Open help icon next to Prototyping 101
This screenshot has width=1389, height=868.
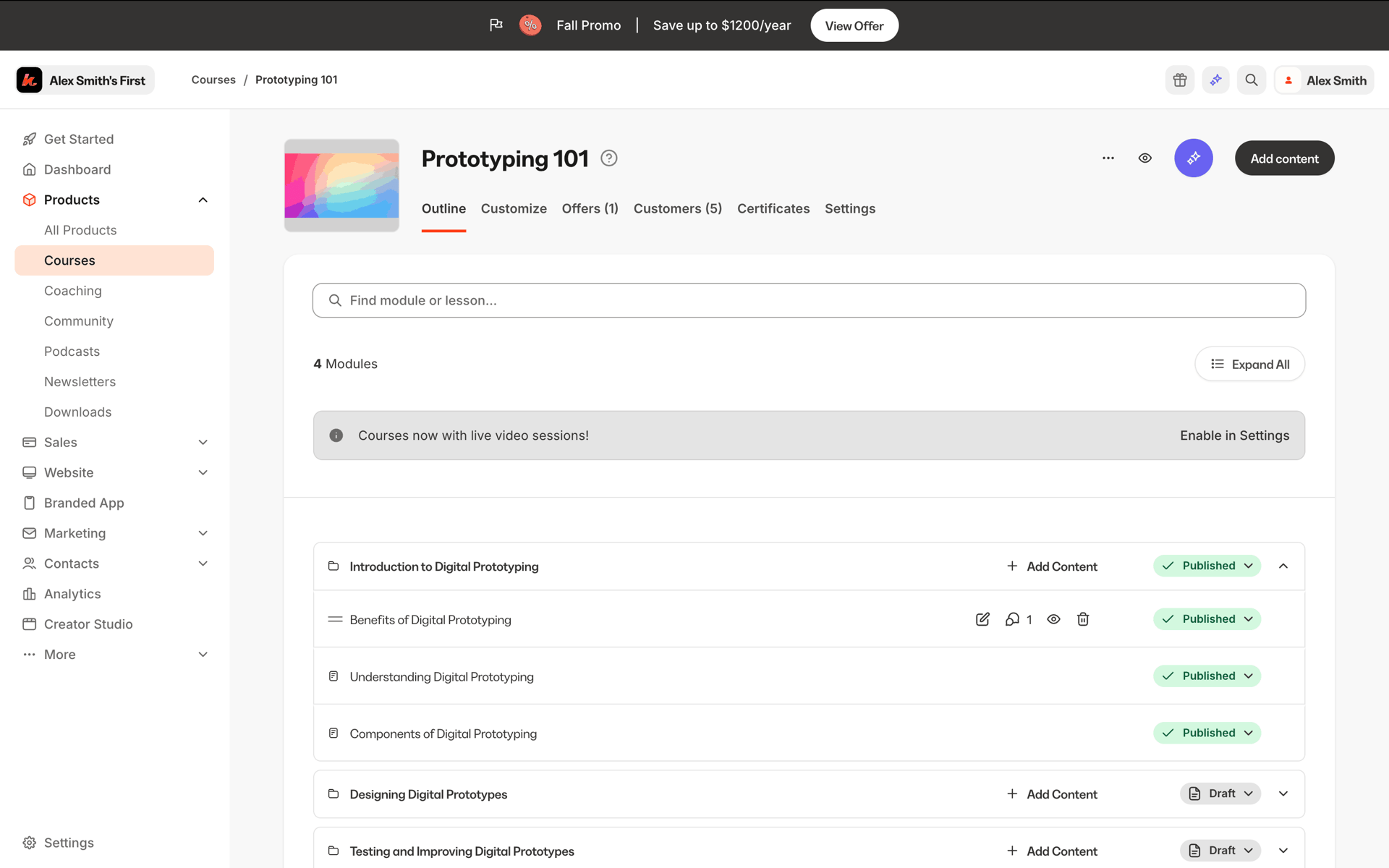click(x=609, y=158)
